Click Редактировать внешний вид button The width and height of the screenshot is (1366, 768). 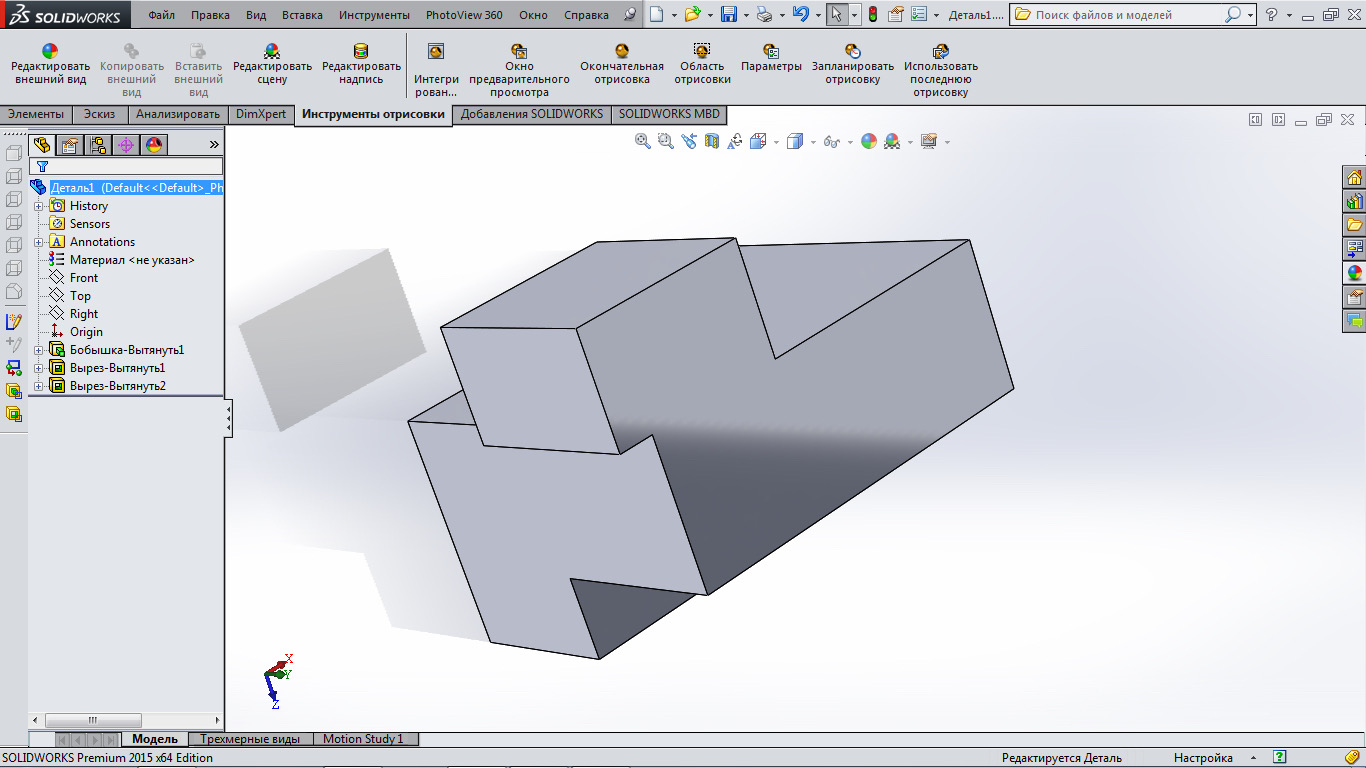tap(50, 65)
